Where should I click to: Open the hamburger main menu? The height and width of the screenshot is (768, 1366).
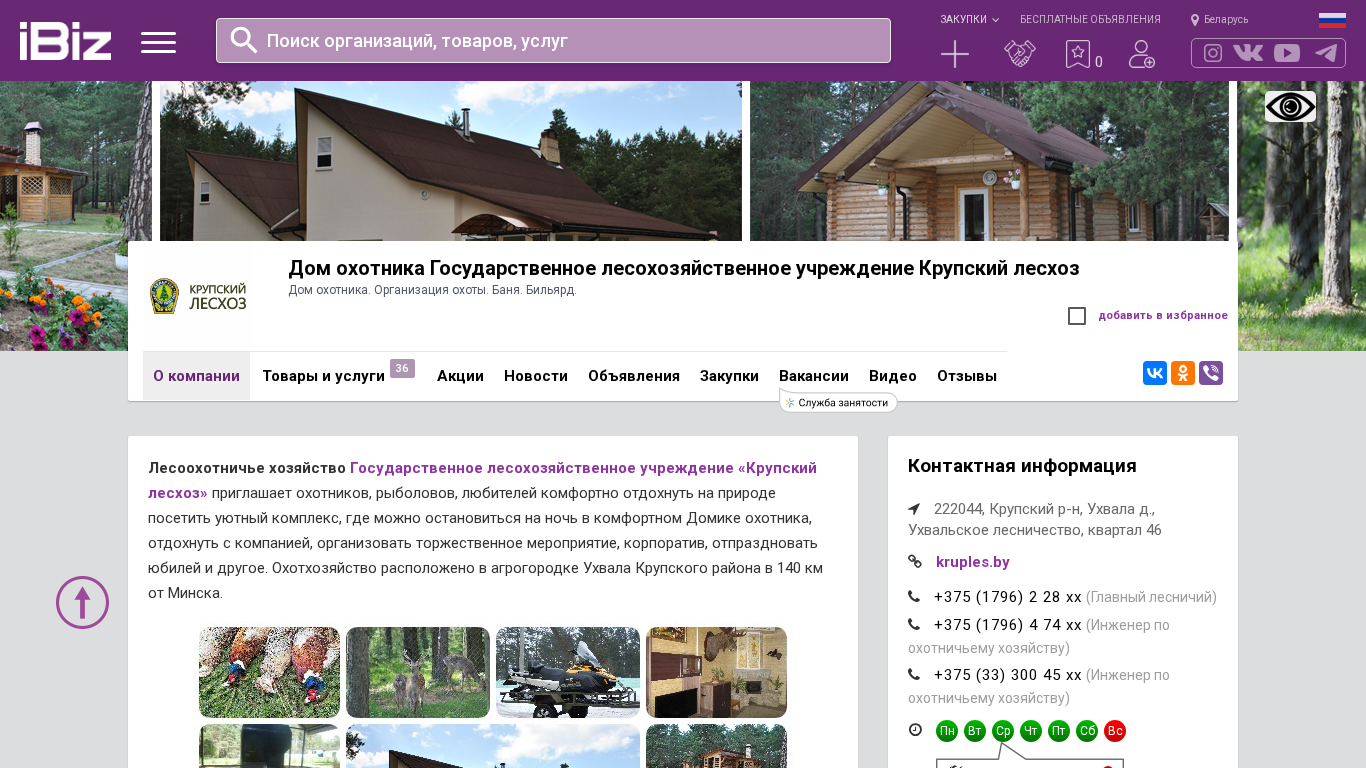pos(158,42)
